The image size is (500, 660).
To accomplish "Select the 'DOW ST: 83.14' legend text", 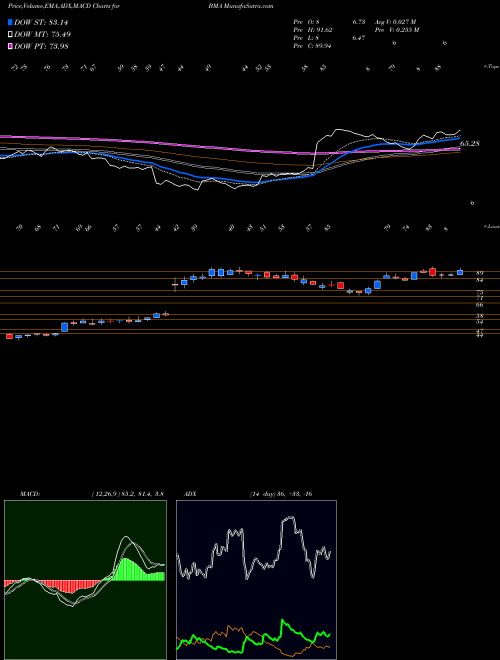I will point(41,22).
